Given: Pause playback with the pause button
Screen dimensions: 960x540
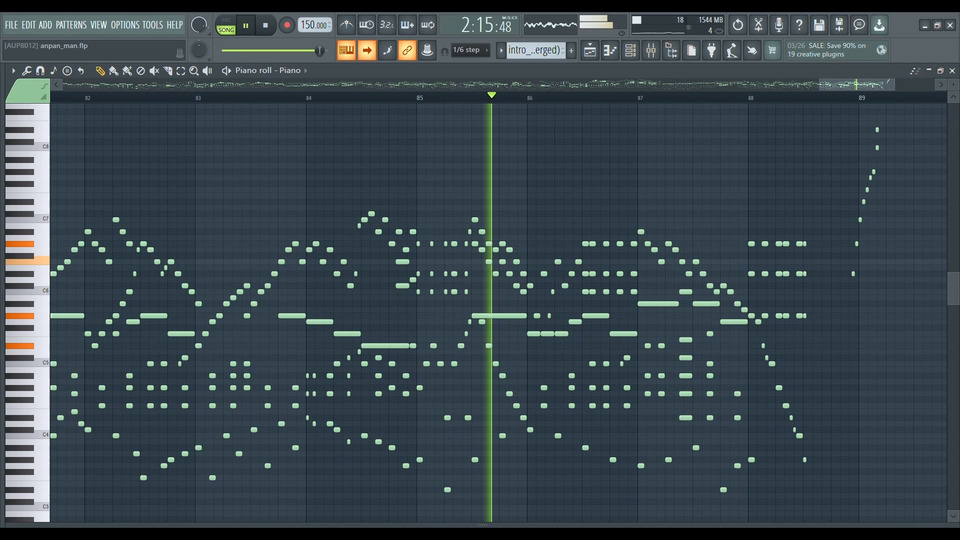Looking at the screenshot, I should [246, 26].
